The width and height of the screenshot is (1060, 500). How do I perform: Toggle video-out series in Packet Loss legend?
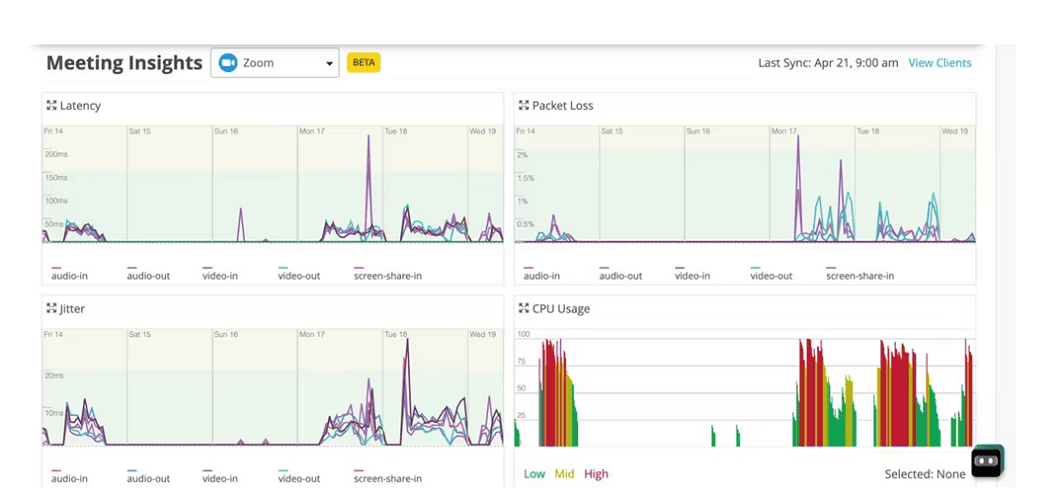click(771, 275)
